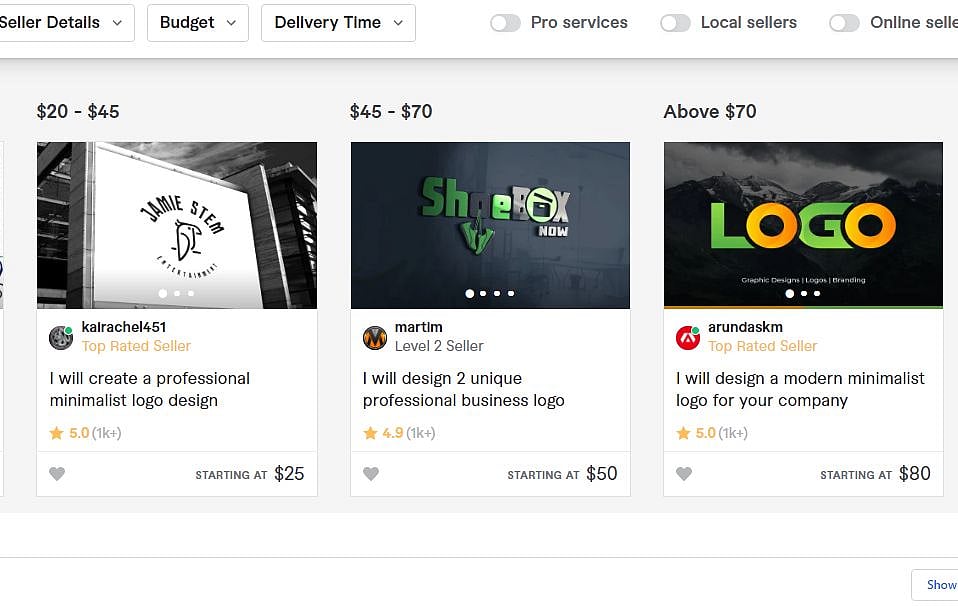
Task: Click heart icon on martim's gig card
Action: click(371, 474)
